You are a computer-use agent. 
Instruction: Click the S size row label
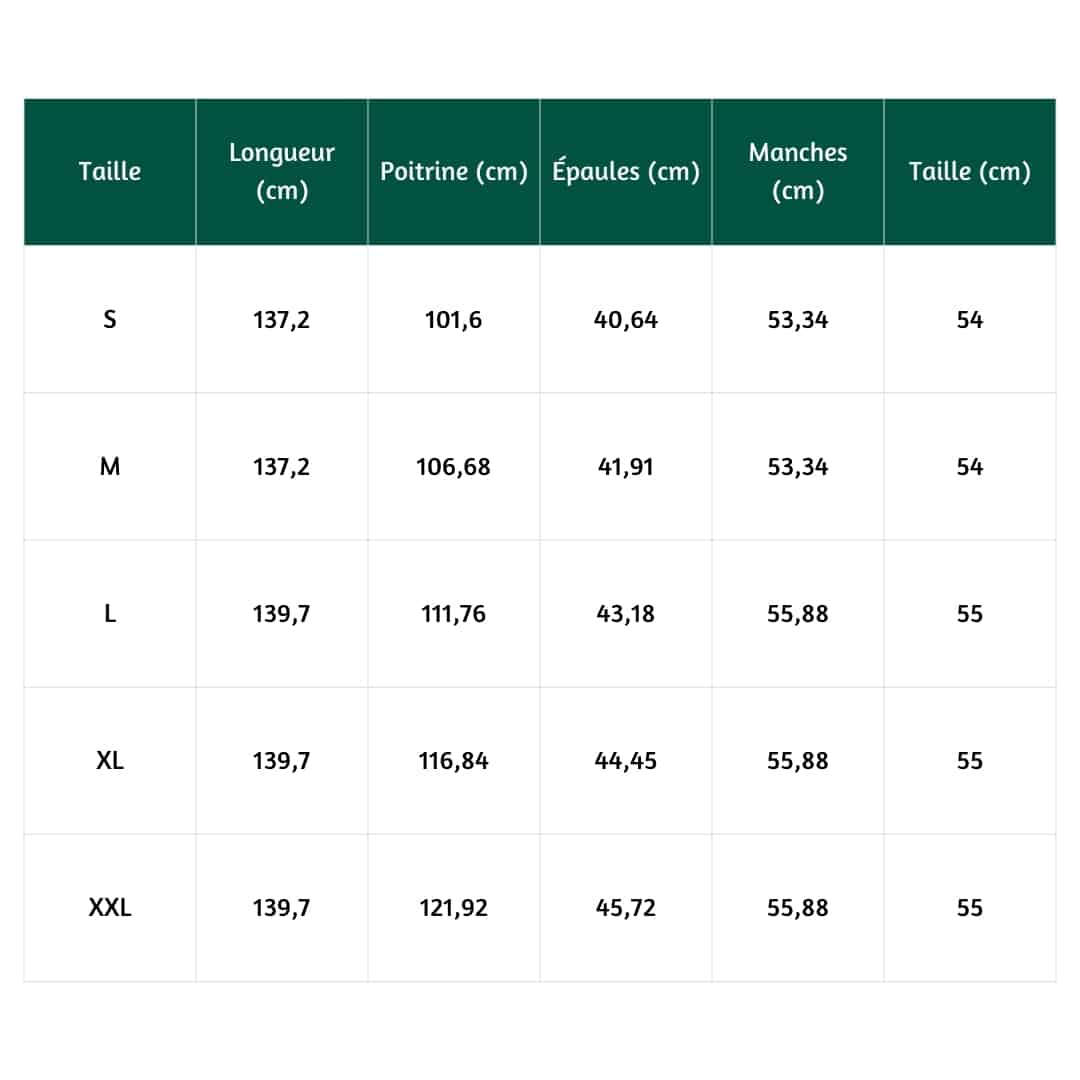(x=110, y=320)
